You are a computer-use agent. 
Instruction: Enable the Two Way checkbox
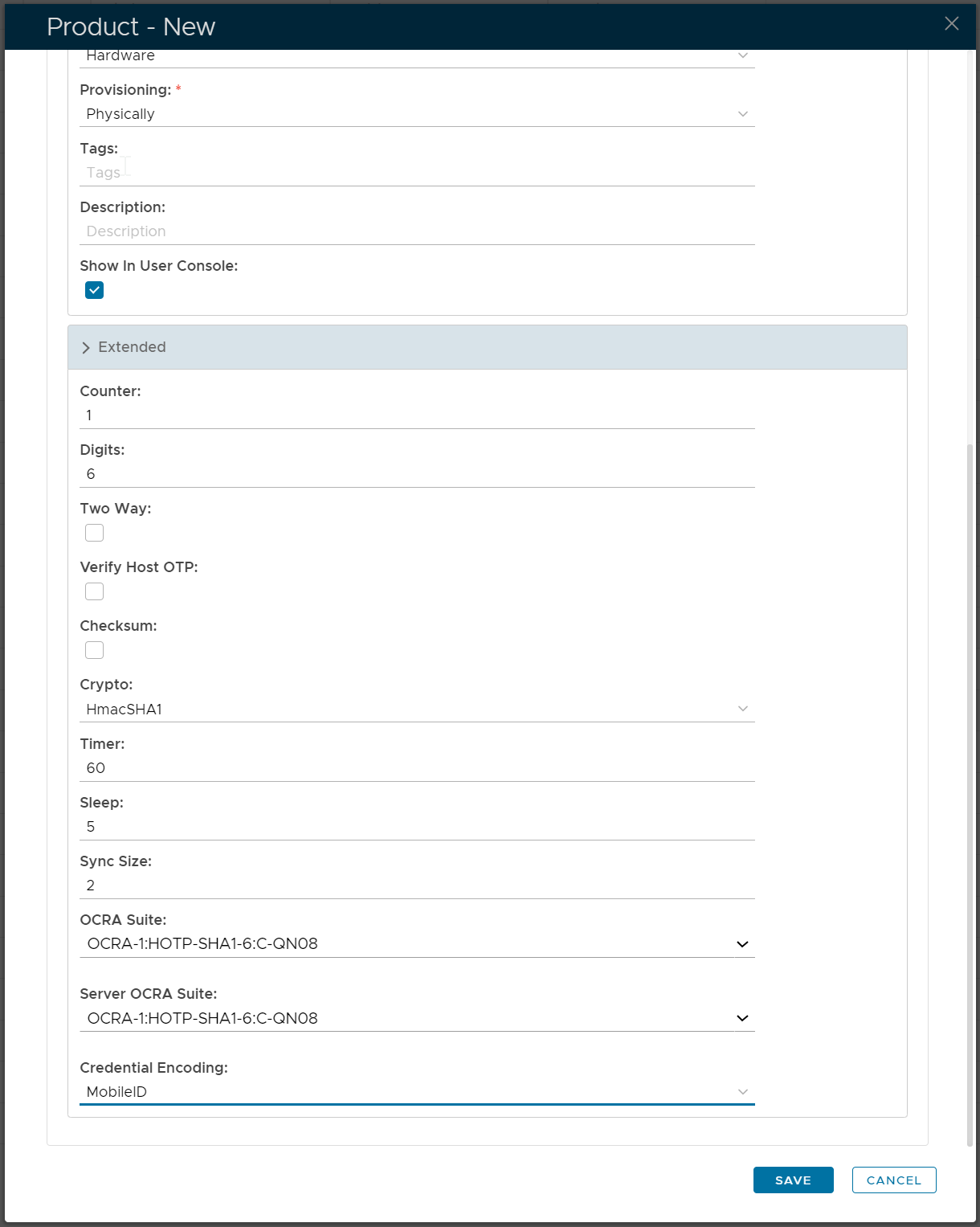[95, 533]
